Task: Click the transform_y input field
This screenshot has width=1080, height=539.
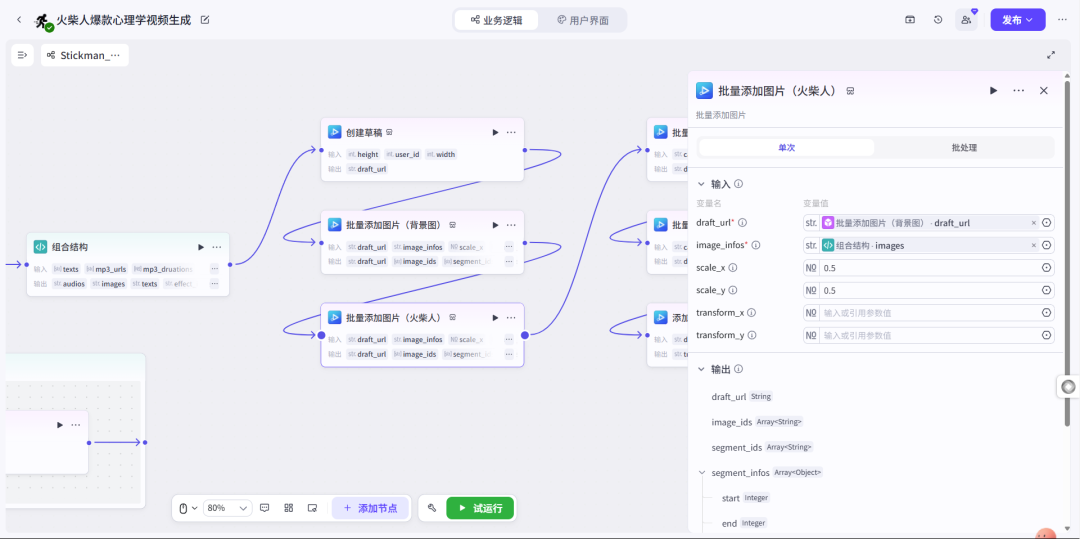Action: pyautogui.click(x=928, y=335)
